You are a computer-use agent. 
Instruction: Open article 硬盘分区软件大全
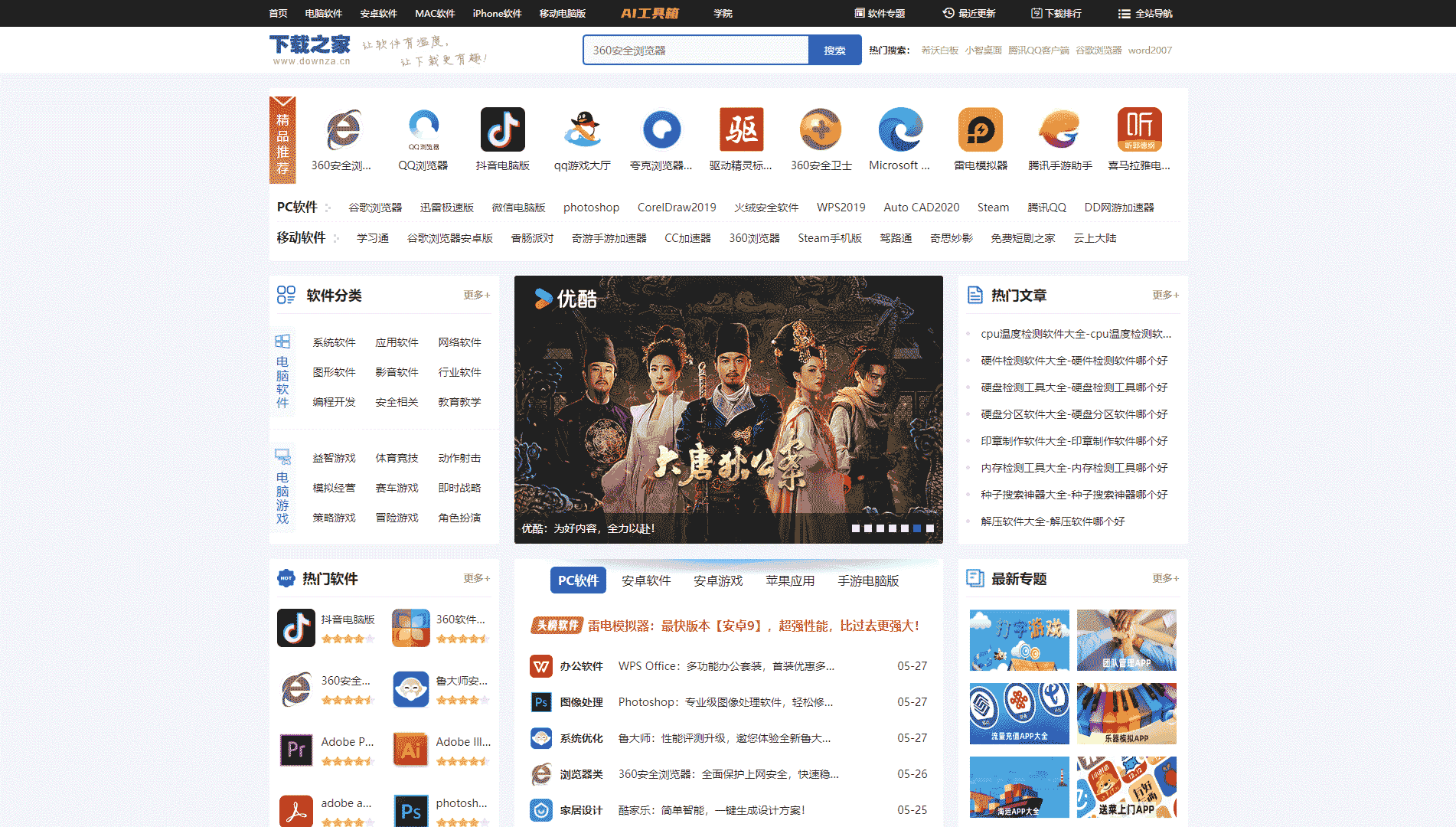(x=1075, y=414)
